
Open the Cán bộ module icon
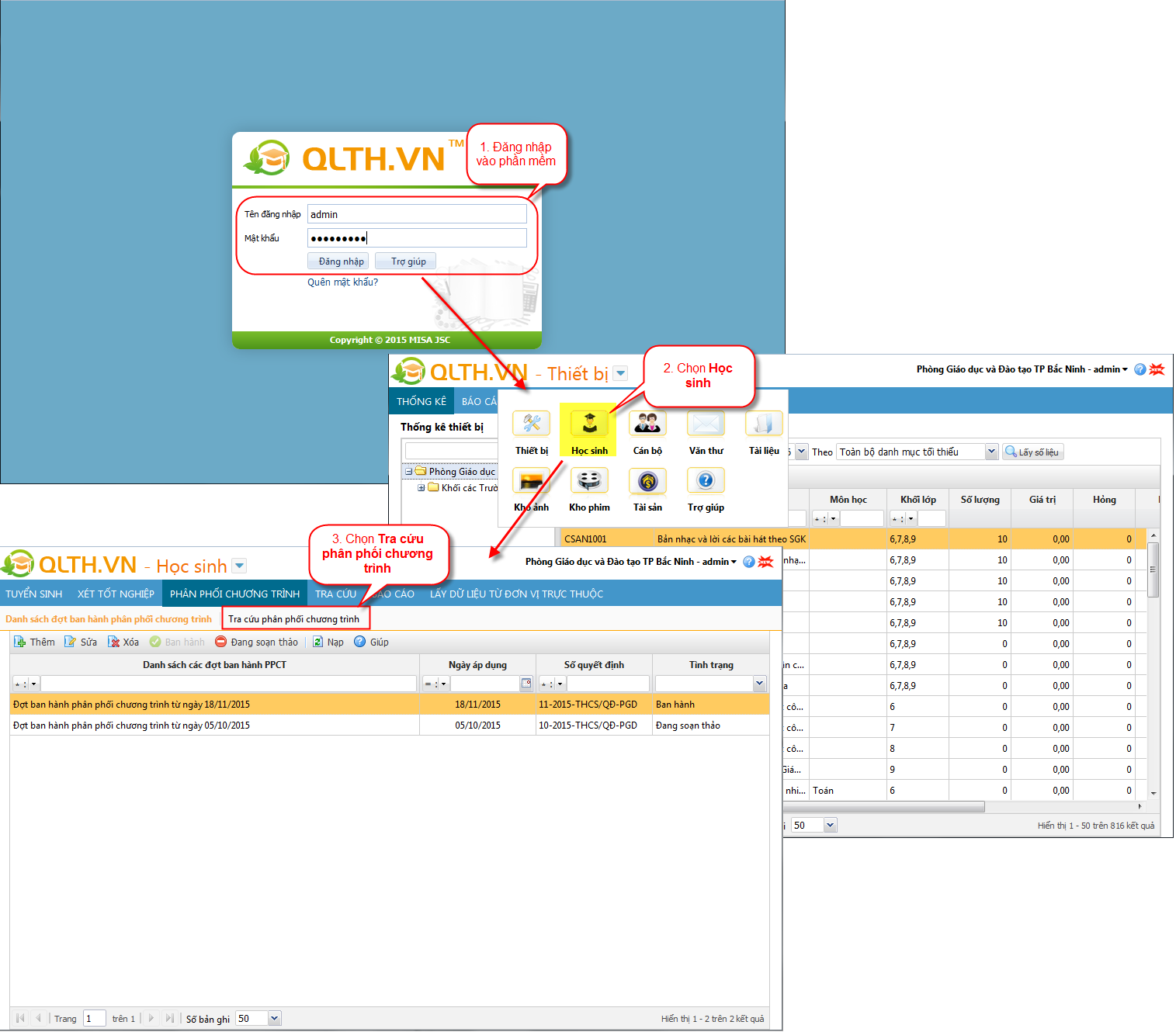(x=647, y=424)
